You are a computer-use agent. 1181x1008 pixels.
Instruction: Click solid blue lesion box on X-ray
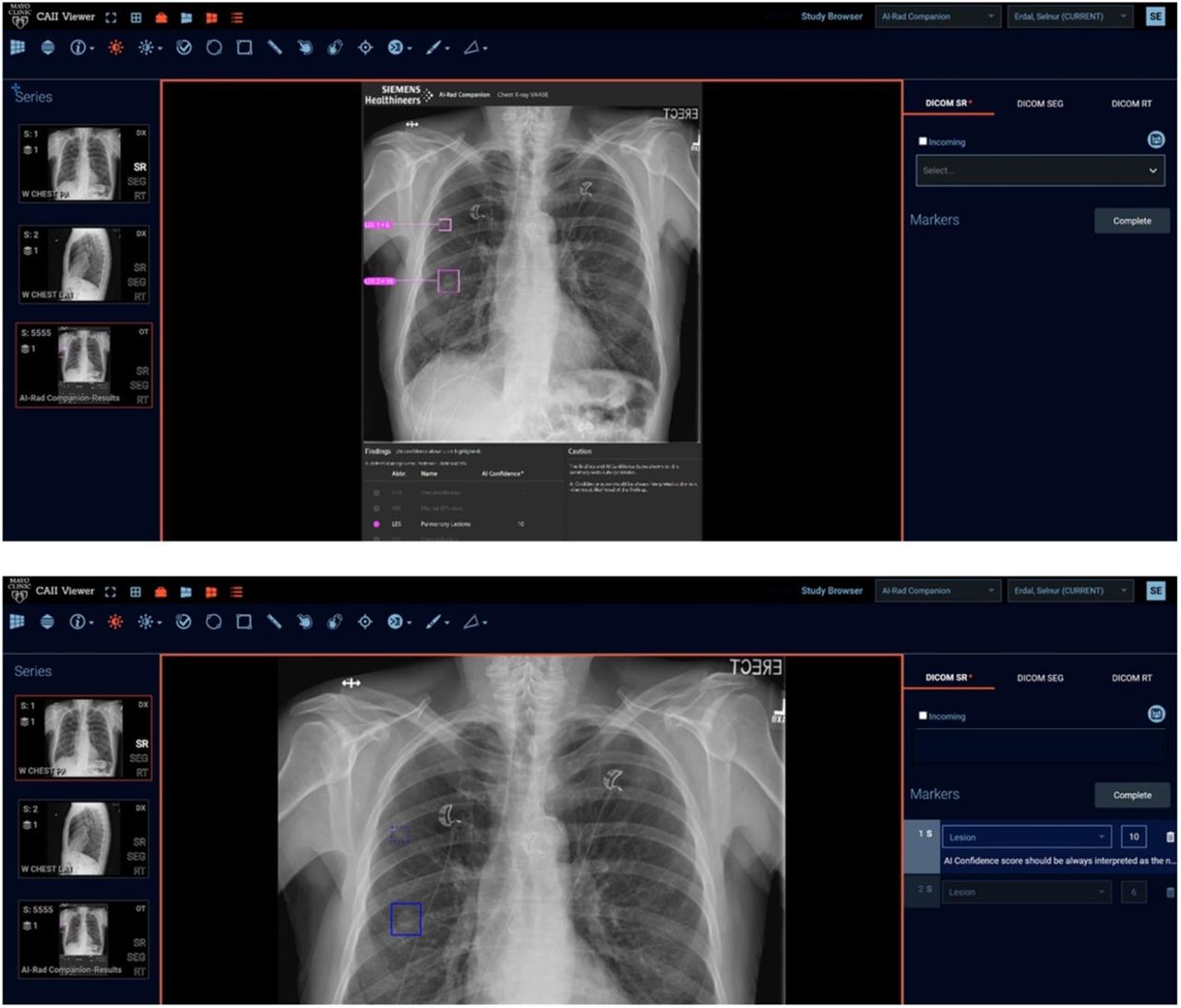[406, 919]
